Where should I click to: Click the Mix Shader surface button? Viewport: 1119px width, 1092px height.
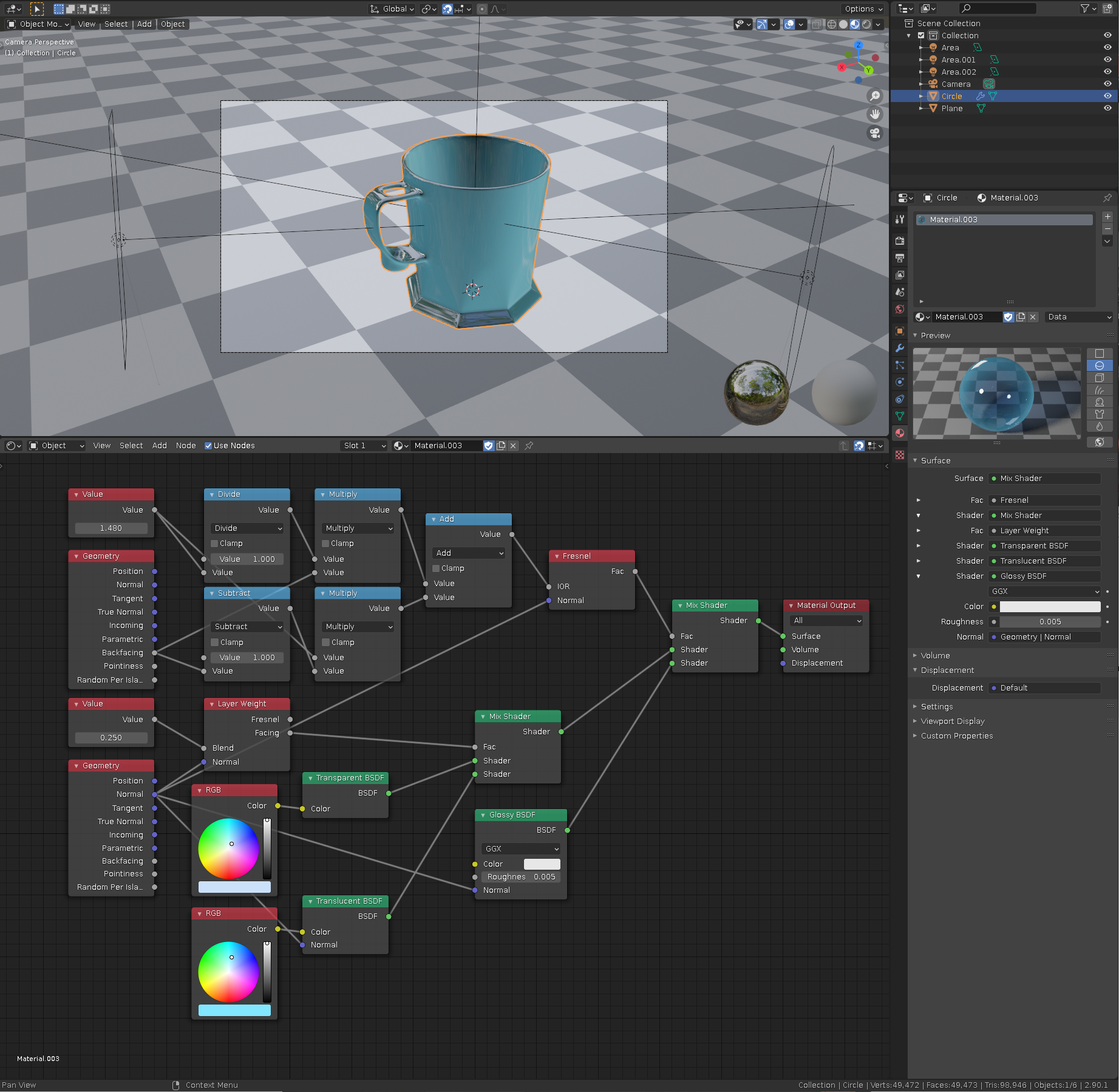1045,479
